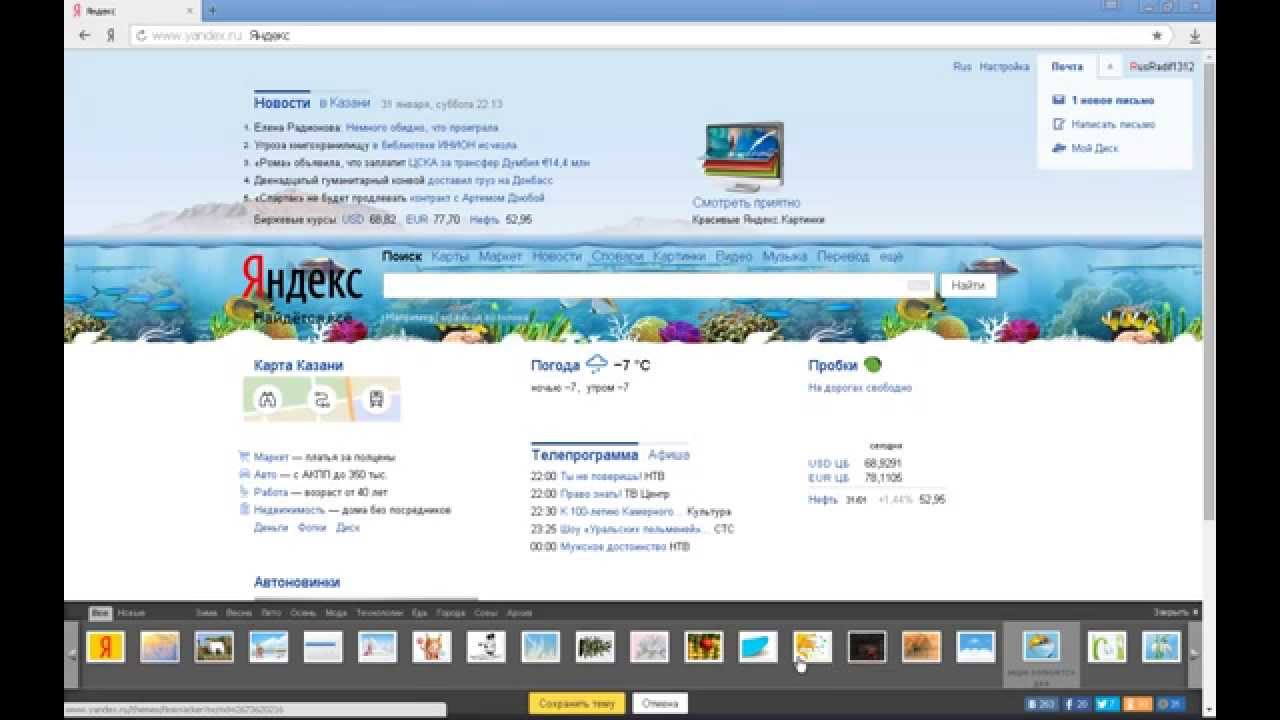1280x720 pixels.
Task: Reload page with the refresh icon
Action: coord(141,35)
